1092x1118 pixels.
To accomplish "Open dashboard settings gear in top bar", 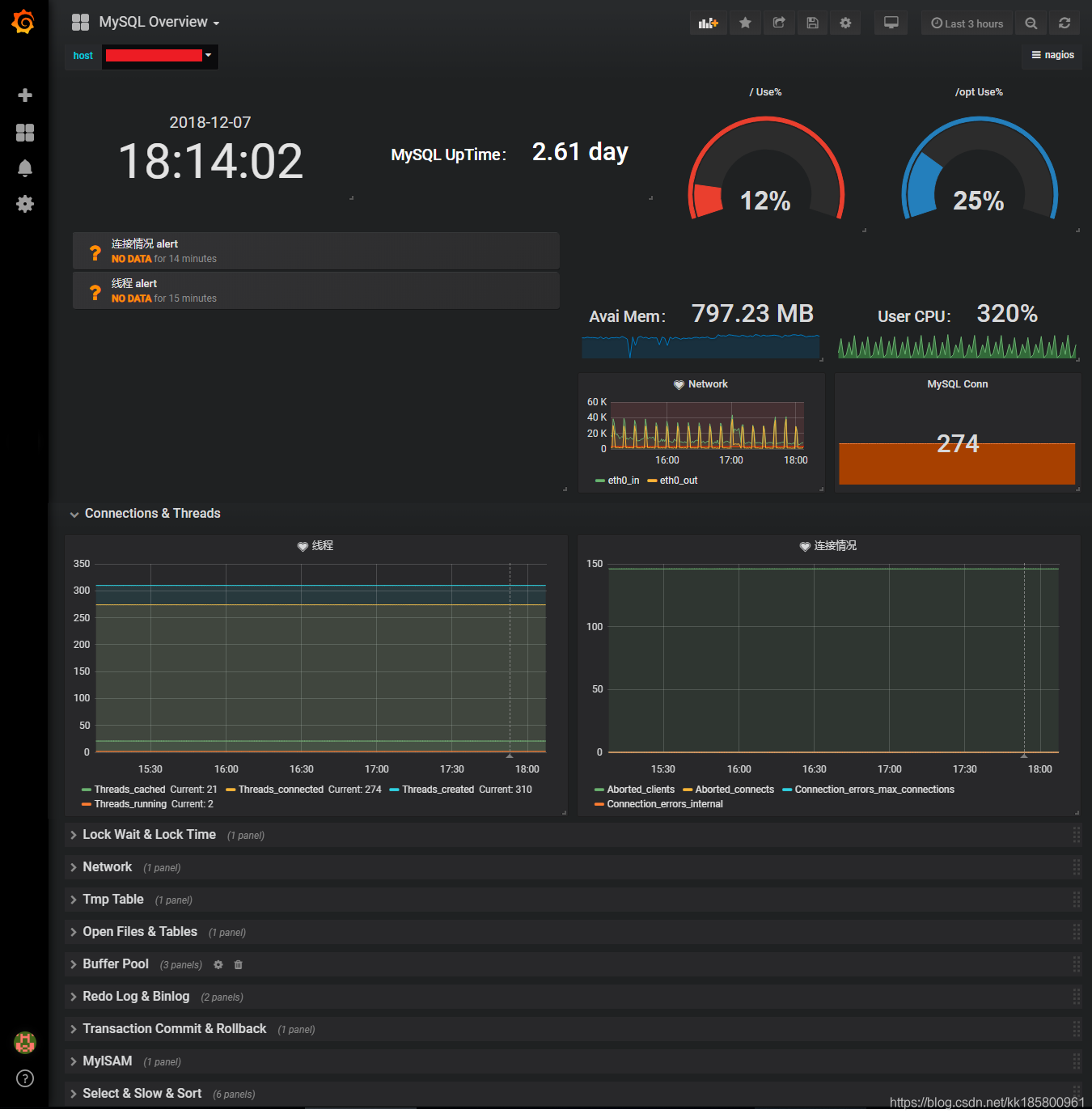I will click(x=845, y=23).
